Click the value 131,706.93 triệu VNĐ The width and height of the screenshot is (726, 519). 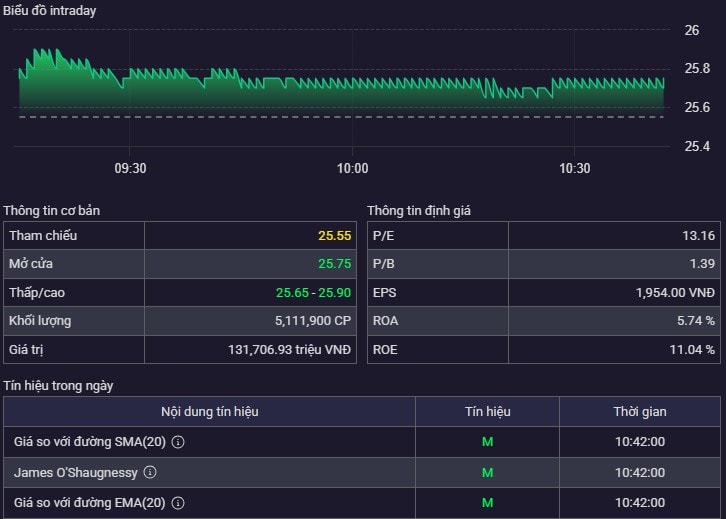[289, 350]
